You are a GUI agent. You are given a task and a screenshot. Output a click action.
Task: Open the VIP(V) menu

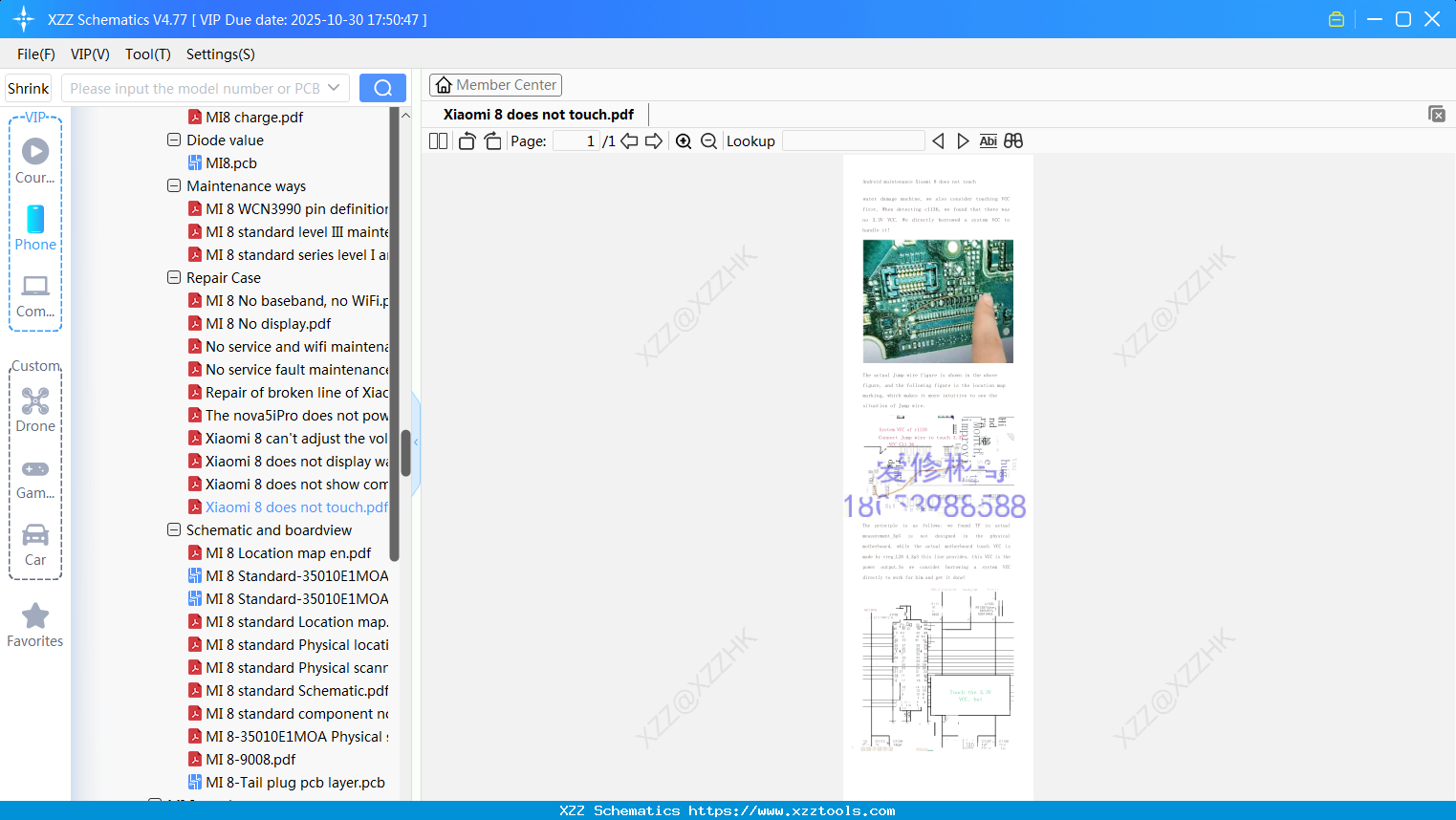(90, 54)
